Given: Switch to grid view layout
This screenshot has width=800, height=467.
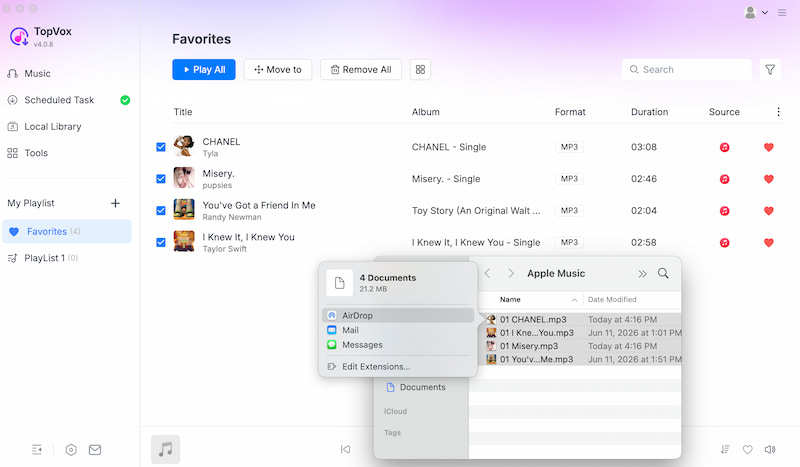Looking at the screenshot, I should [420, 69].
